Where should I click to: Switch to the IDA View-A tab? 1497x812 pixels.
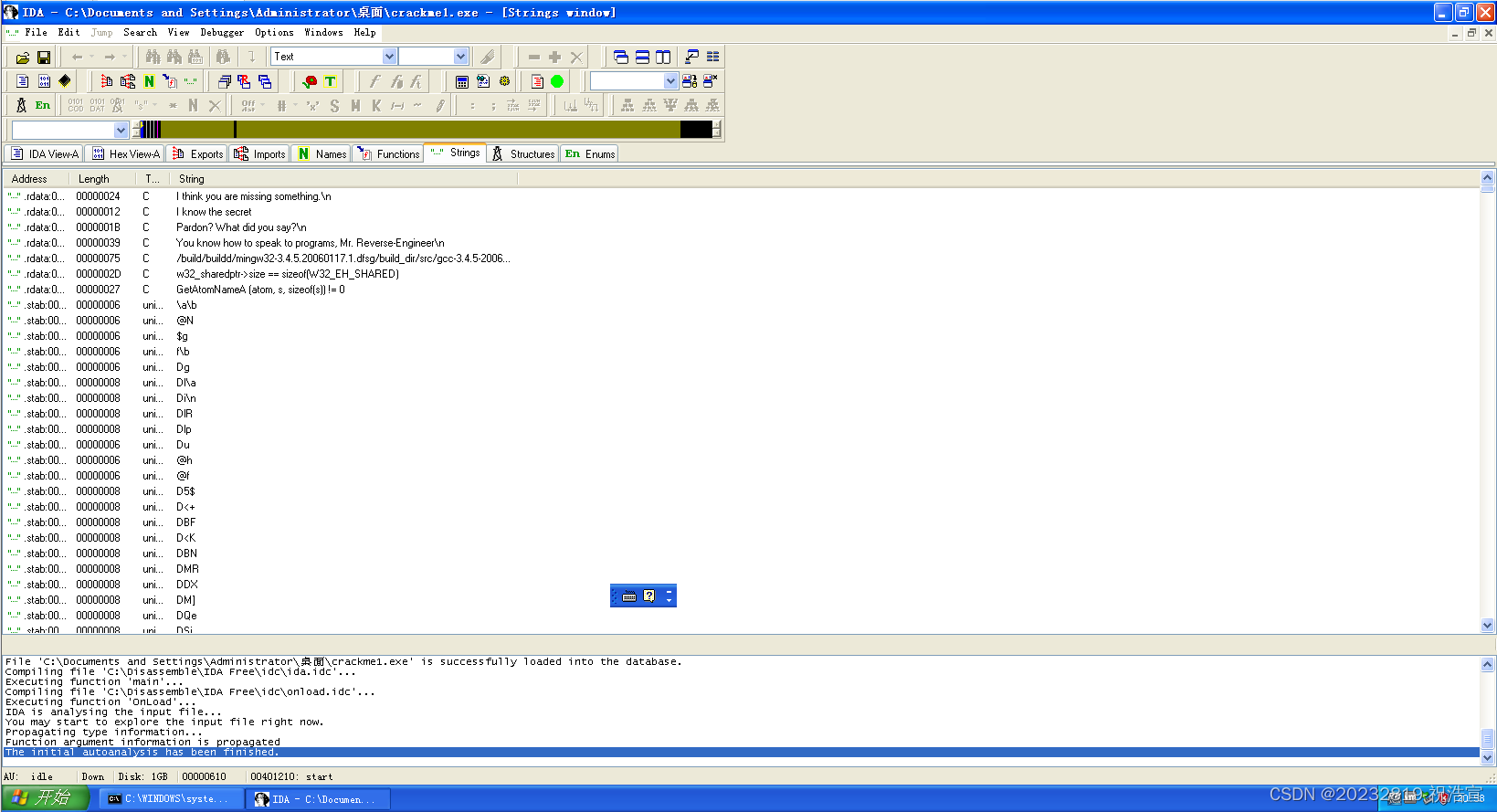44,153
